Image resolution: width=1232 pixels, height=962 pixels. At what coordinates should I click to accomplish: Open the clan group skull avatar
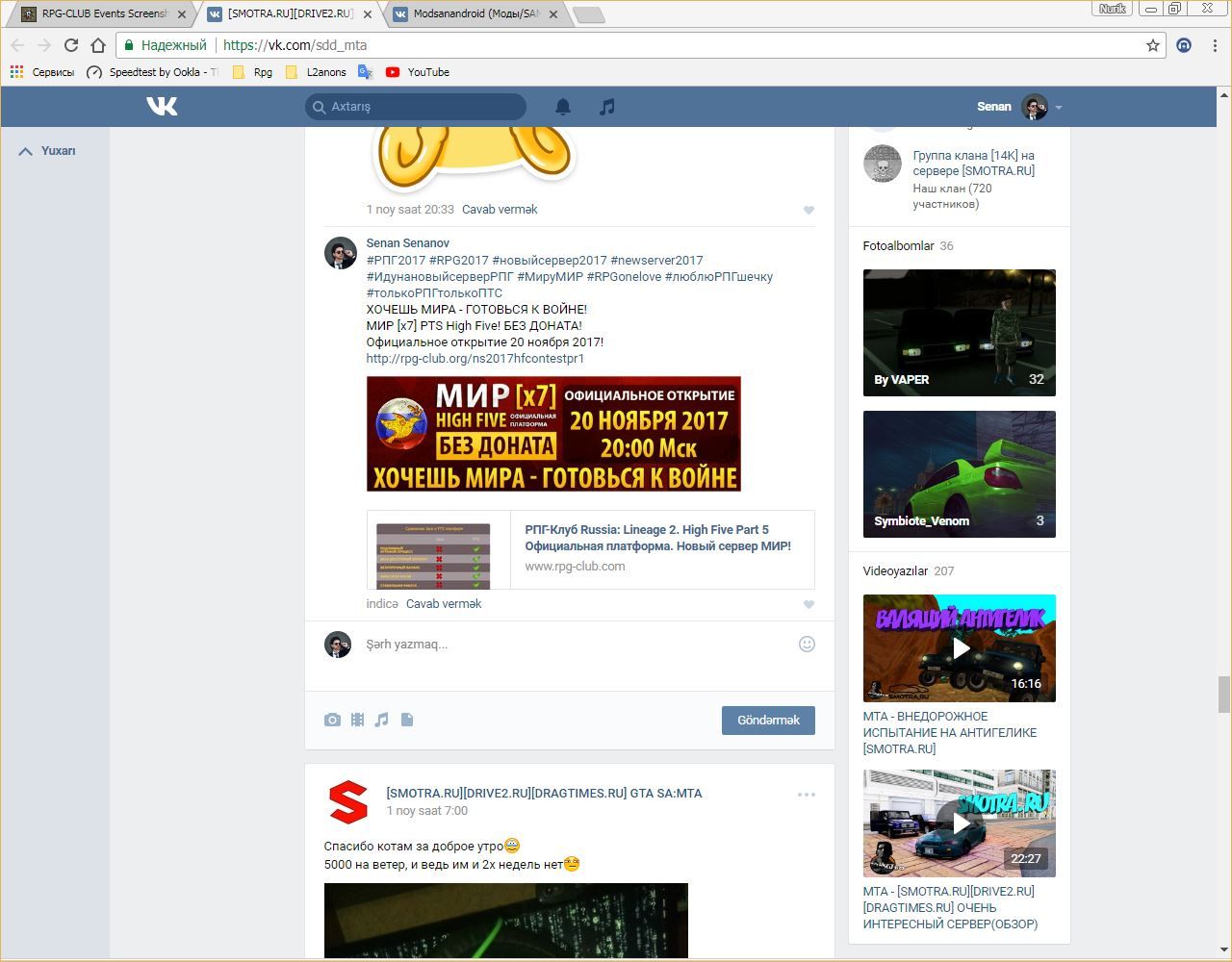883,164
